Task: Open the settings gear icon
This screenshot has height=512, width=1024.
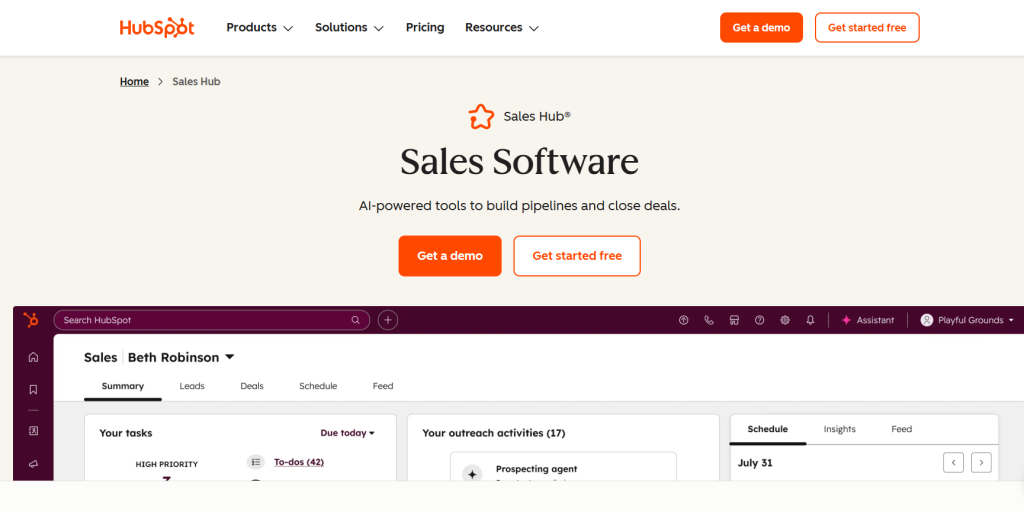Action: point(785,320)
